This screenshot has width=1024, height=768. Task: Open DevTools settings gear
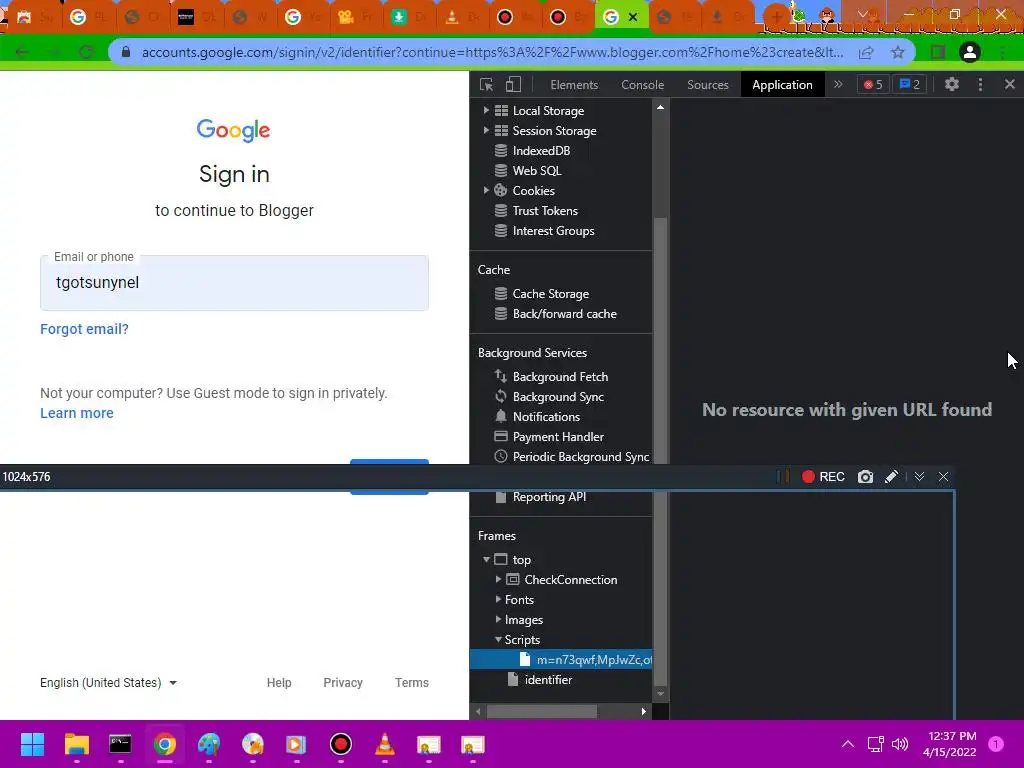click(952, 84)
